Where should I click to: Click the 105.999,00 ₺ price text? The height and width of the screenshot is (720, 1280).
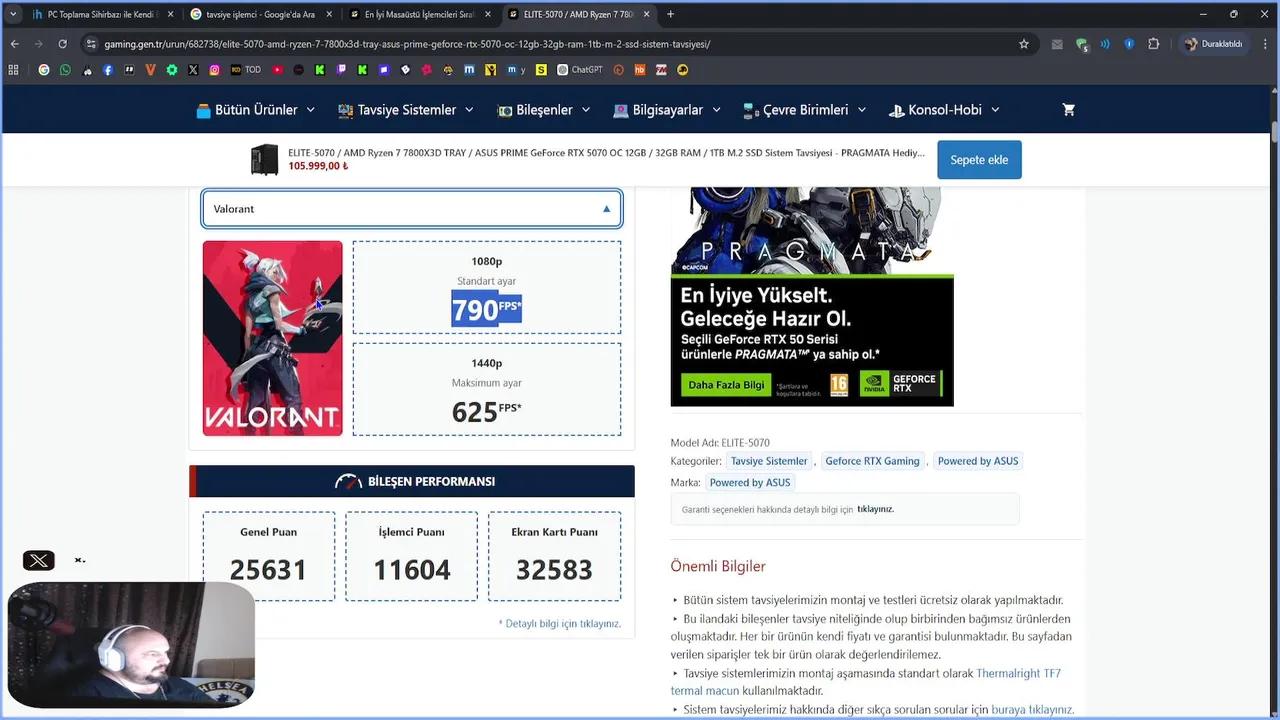pyautogui.click(x=318, y=166)
